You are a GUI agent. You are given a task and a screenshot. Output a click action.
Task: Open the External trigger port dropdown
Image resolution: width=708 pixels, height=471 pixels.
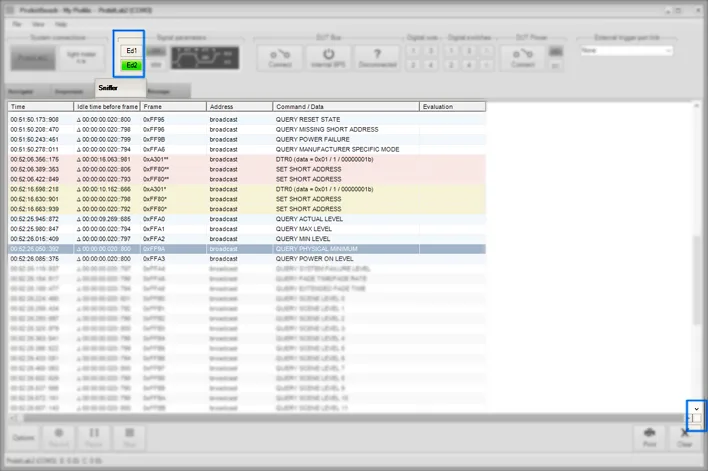point(627,51)
